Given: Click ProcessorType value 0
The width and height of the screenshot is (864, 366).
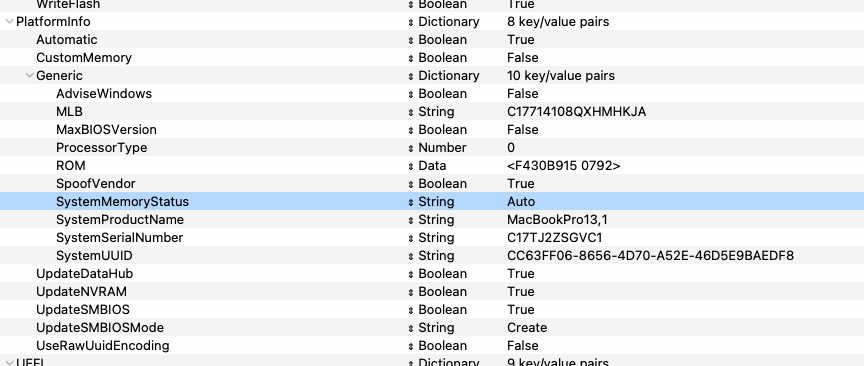Looking at the screenshot, I should point(511,148).
